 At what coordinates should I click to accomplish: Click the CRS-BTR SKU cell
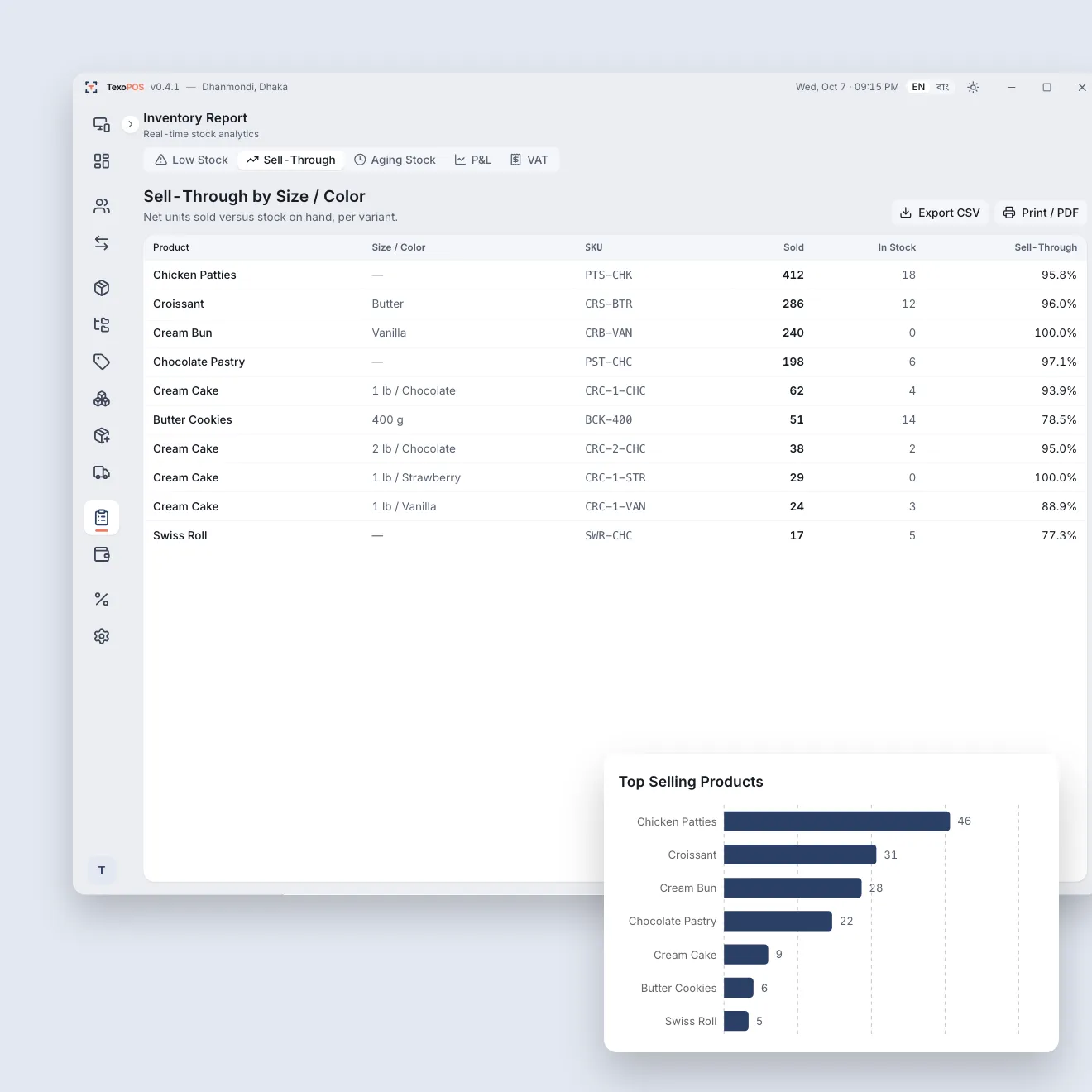point(609,304)
